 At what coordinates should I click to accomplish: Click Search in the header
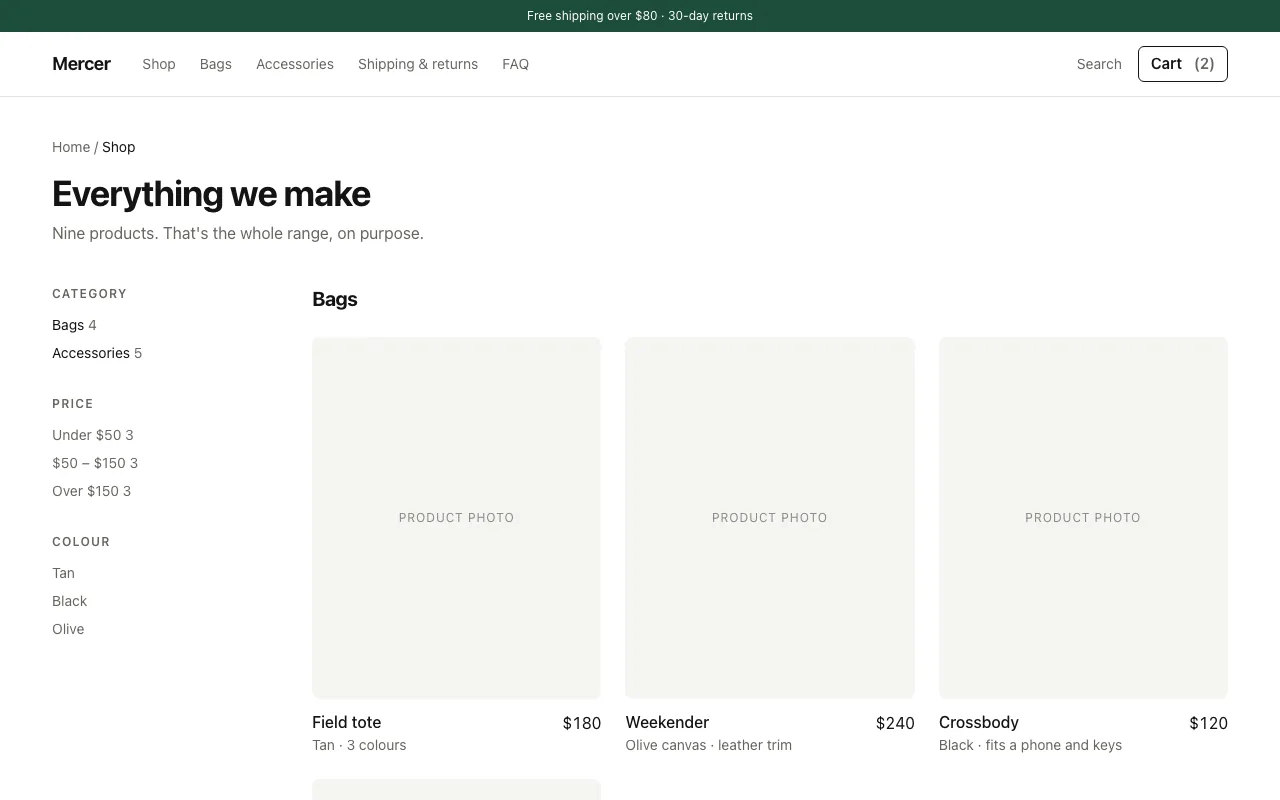coord(1099,64)
